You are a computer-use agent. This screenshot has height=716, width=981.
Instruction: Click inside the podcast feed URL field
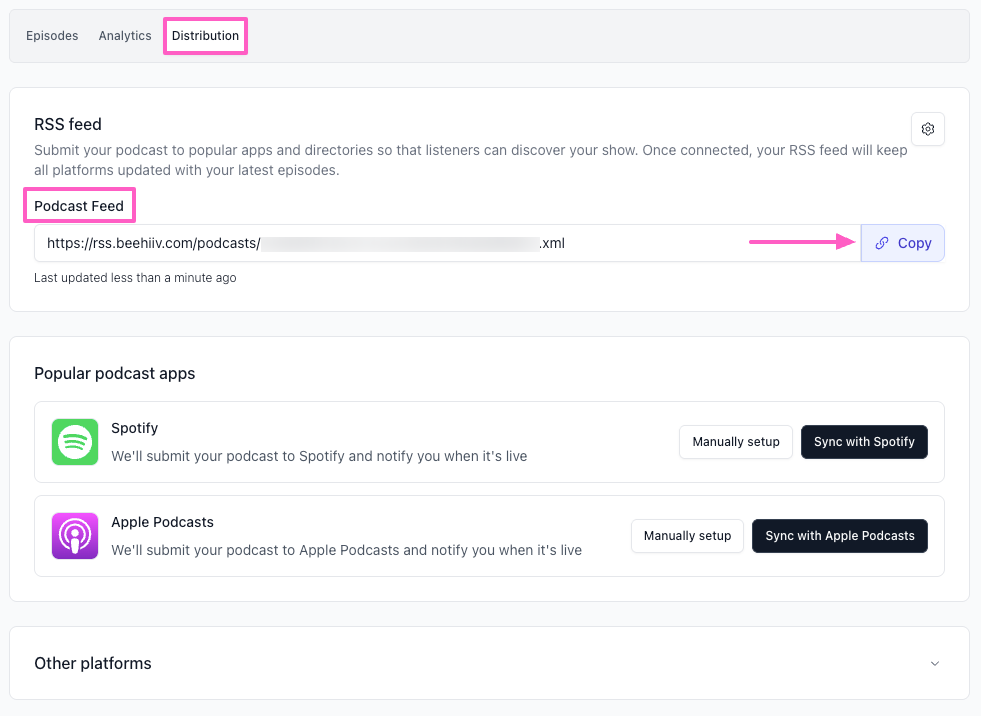point(400,243)
